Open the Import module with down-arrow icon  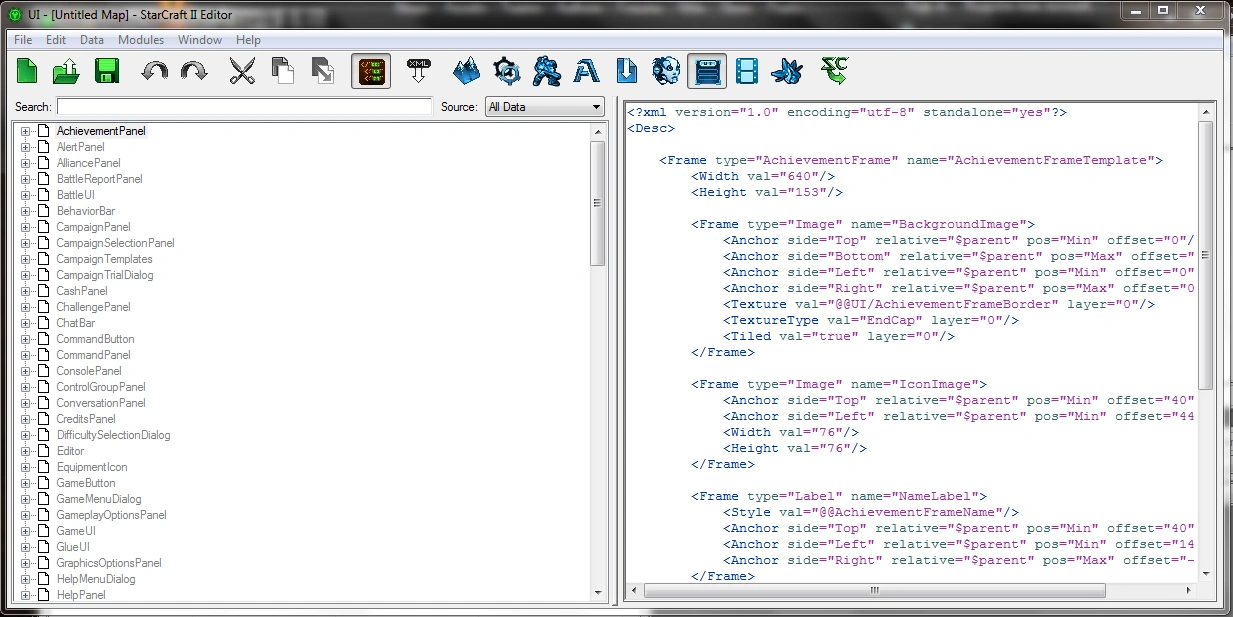click(627, 71)
